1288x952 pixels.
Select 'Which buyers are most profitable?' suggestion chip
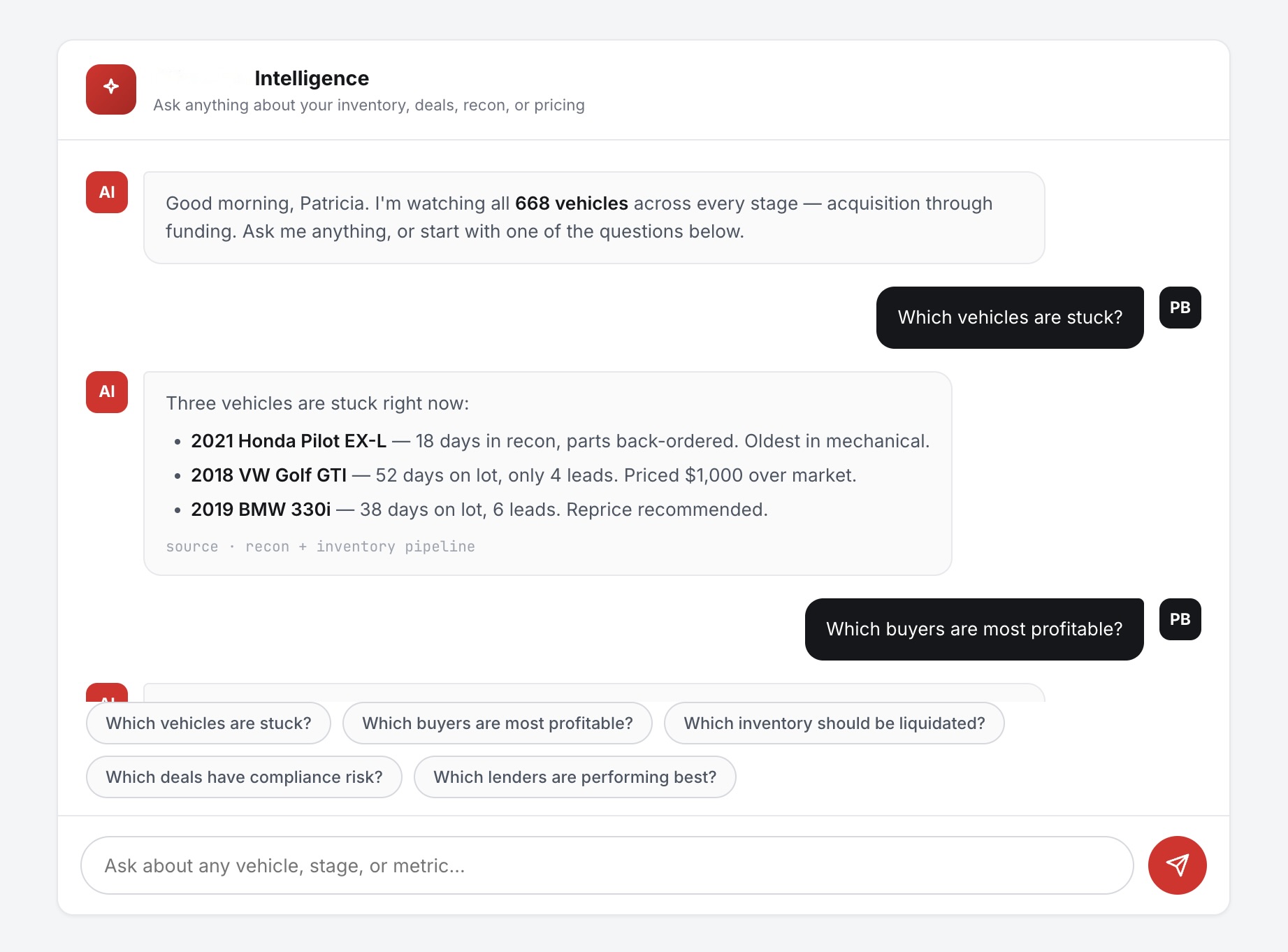click(x=498, y=723)
